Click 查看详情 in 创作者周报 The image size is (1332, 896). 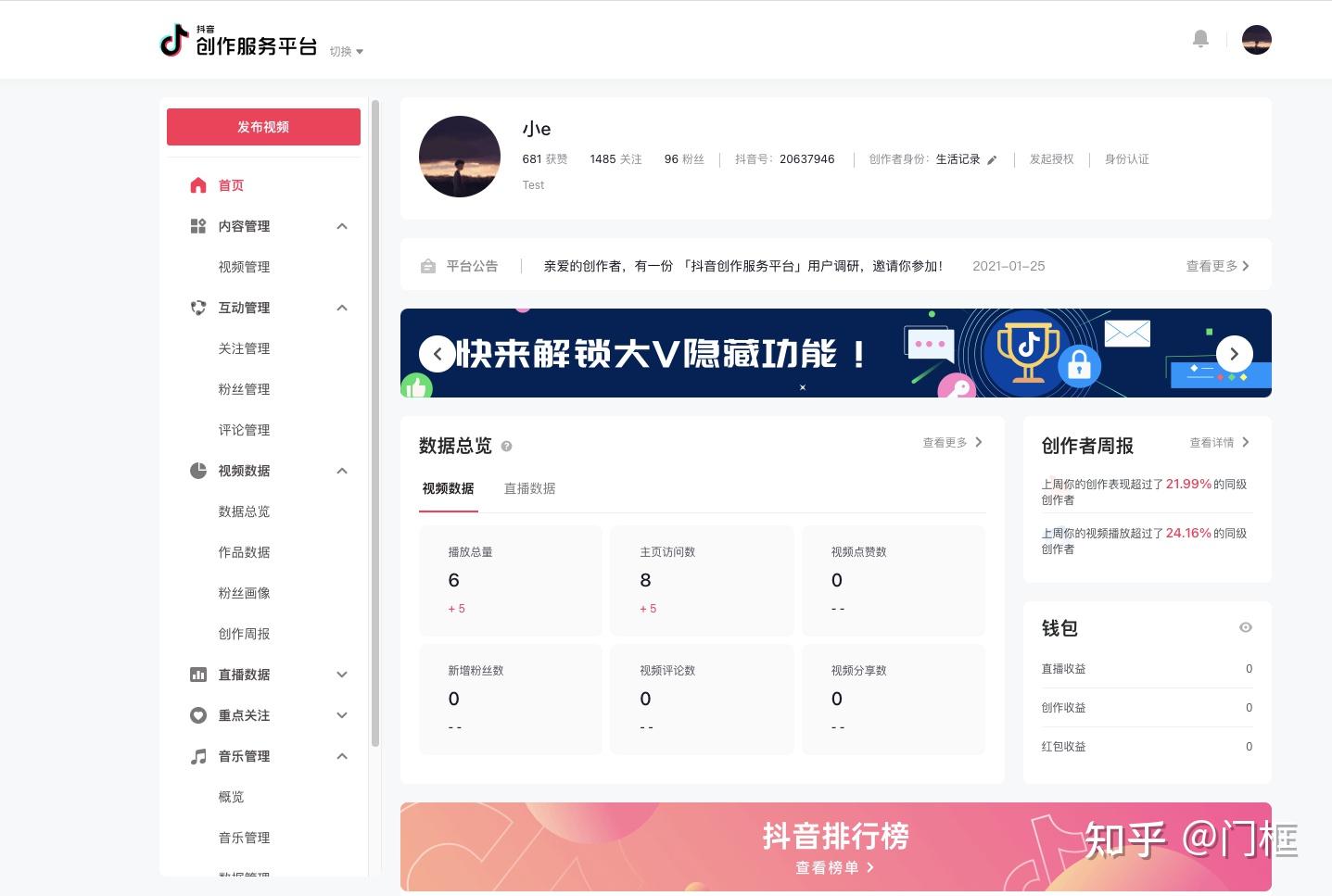point(1220,443)
